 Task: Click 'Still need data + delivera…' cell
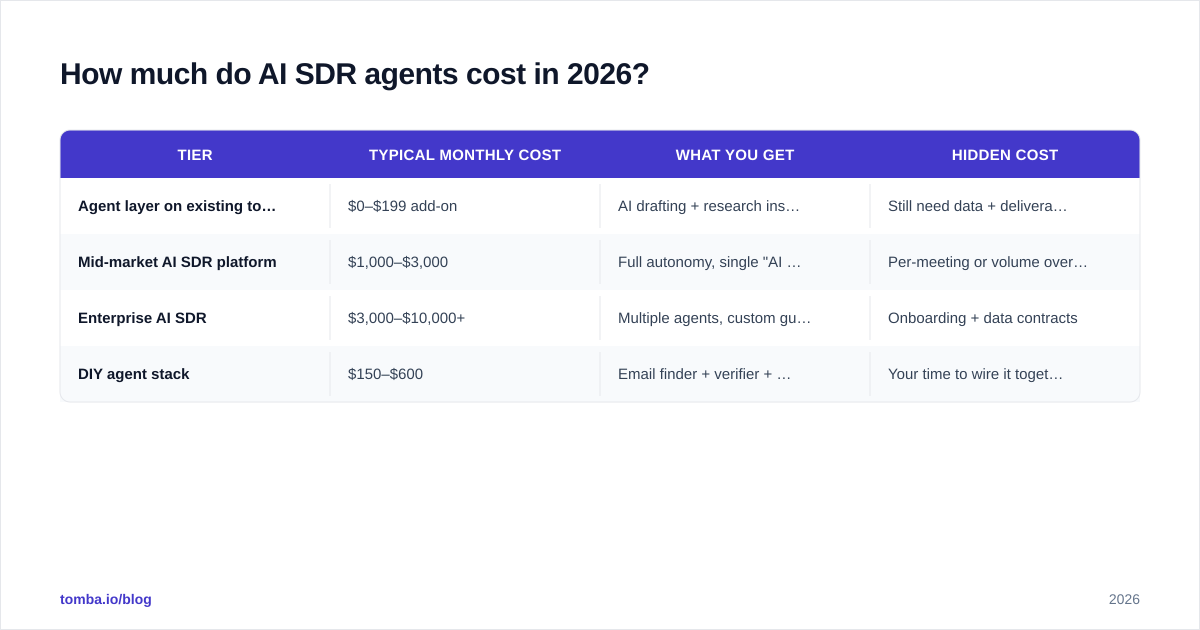pyautogui.click(x=1005, y=206)
